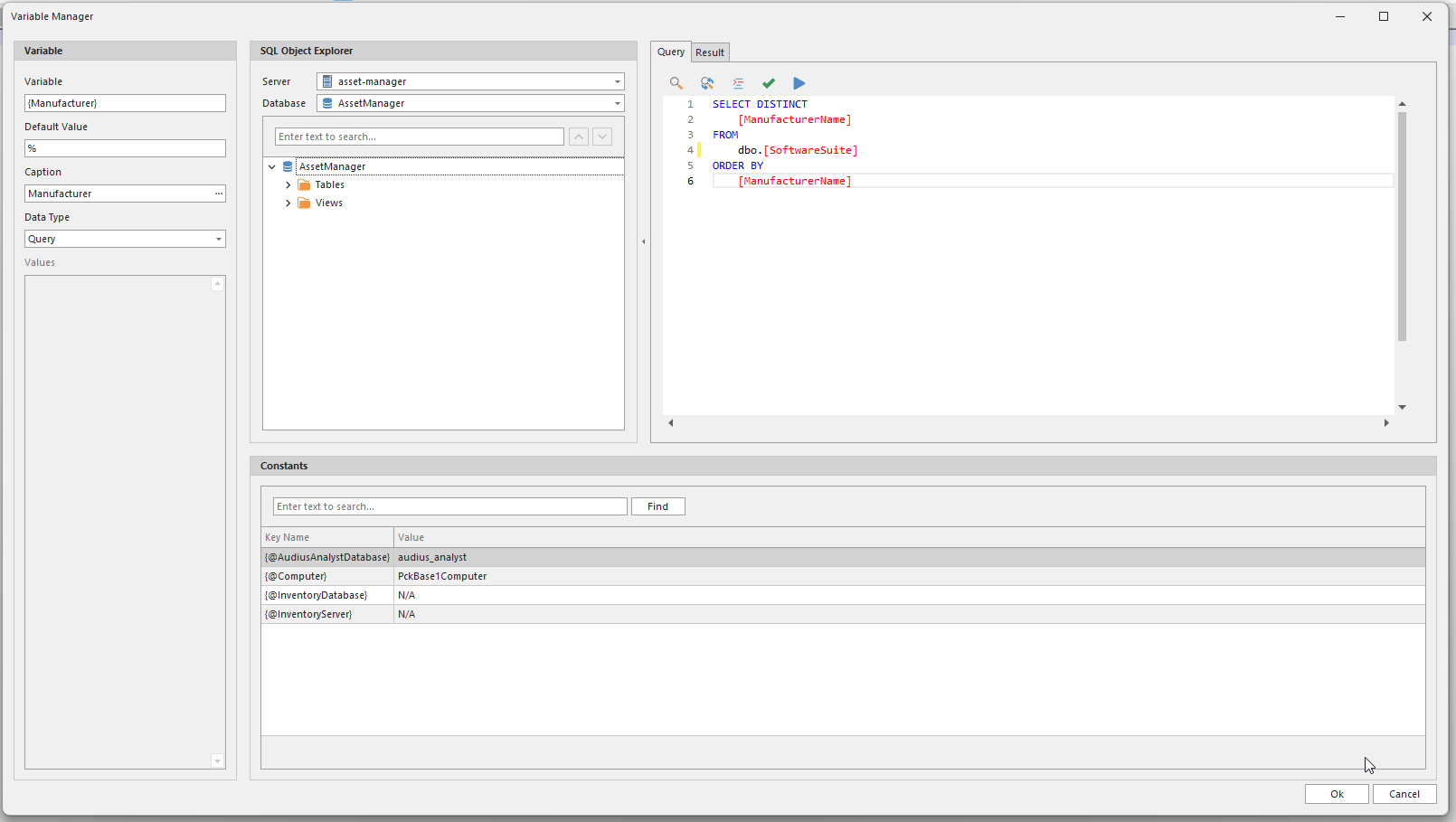Minimize the Variable Manager window
The height and width of the screenshot is (822, 1456).
[x=1340, y=16]
